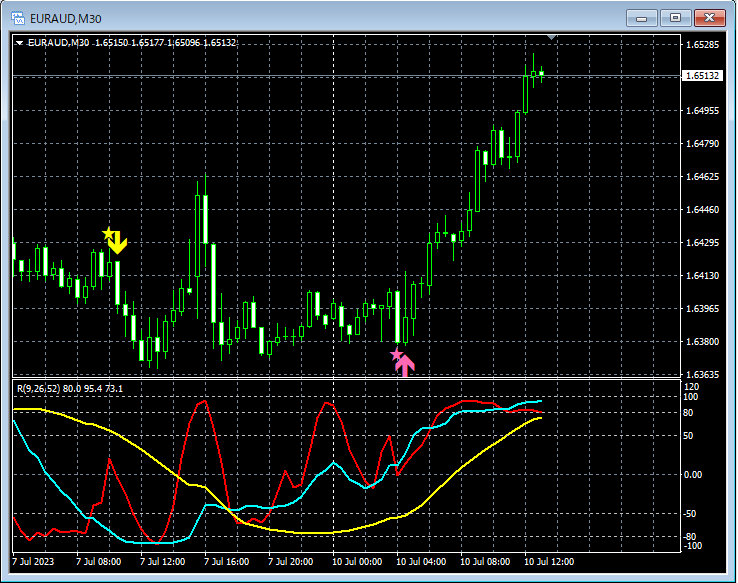Click the price scale value 1.64790
This screenshot has width=738, height=583.
[x=702, y=144]
